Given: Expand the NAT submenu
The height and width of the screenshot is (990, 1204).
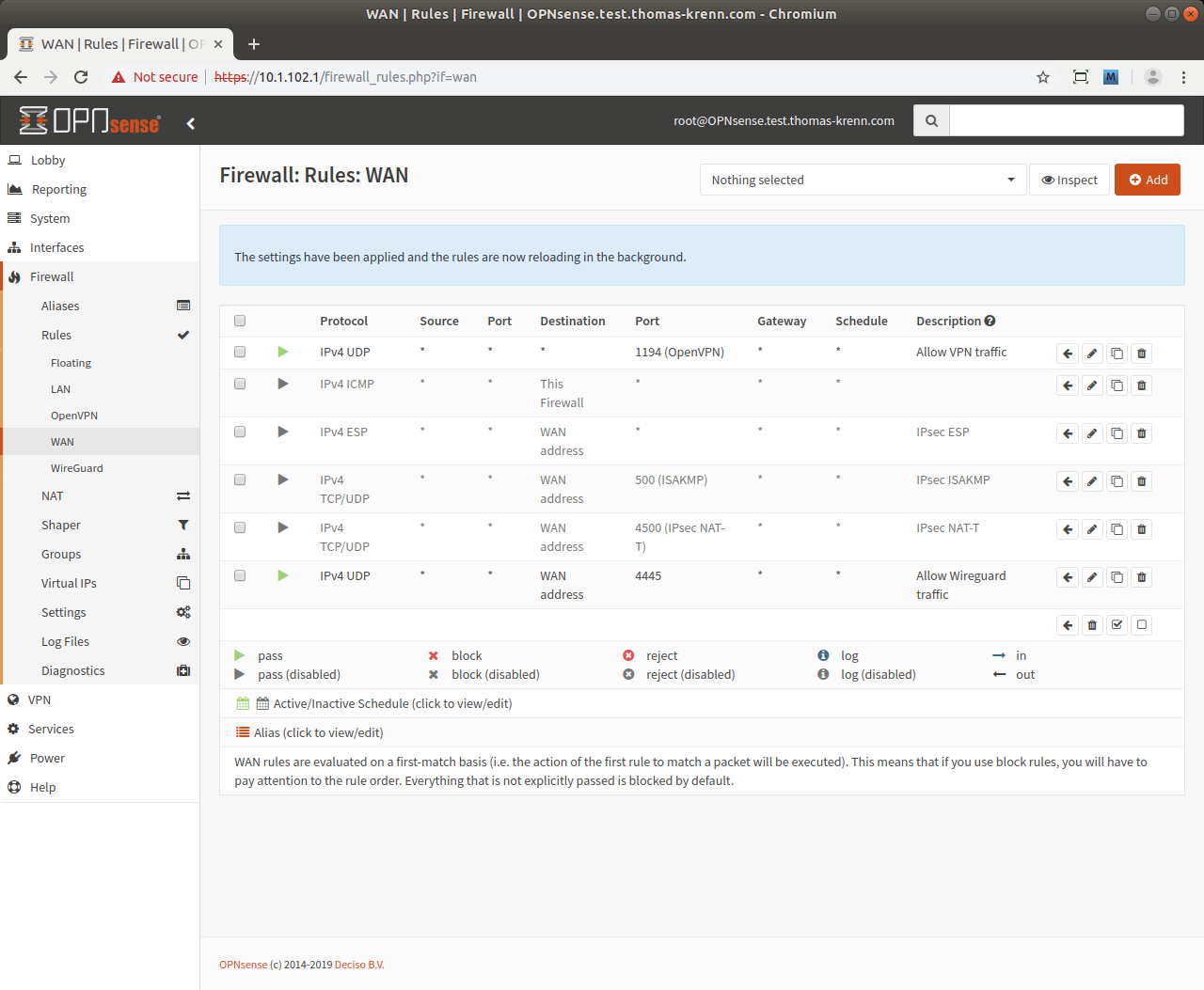Looking at the screenshot, I should click(53, 495).
